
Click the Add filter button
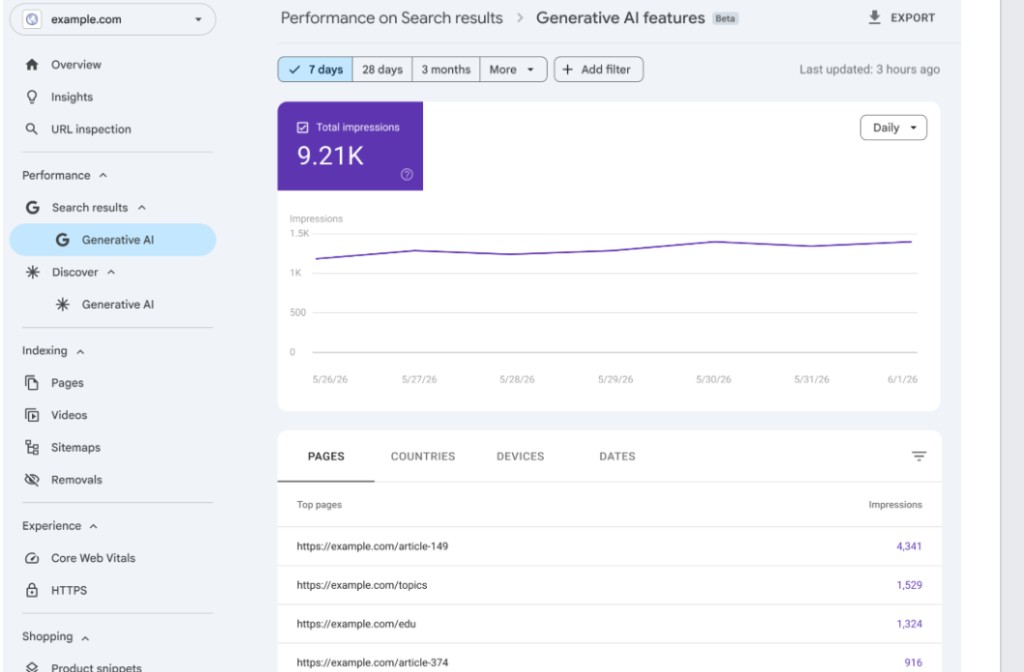(598, 69)
